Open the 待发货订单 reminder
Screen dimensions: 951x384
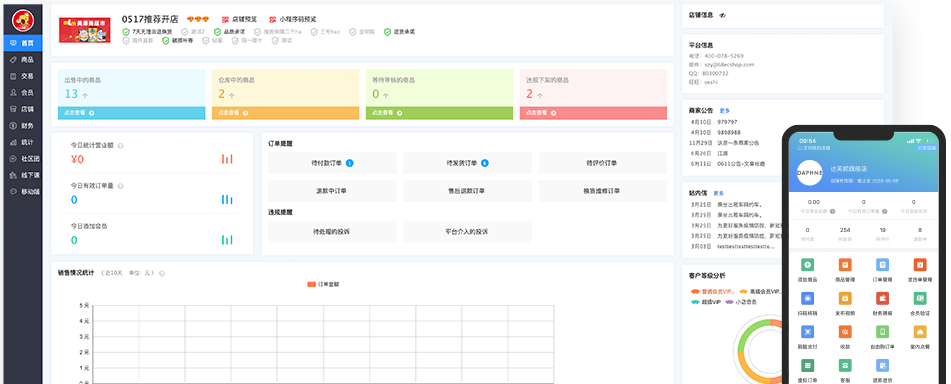tap(468, 163)
